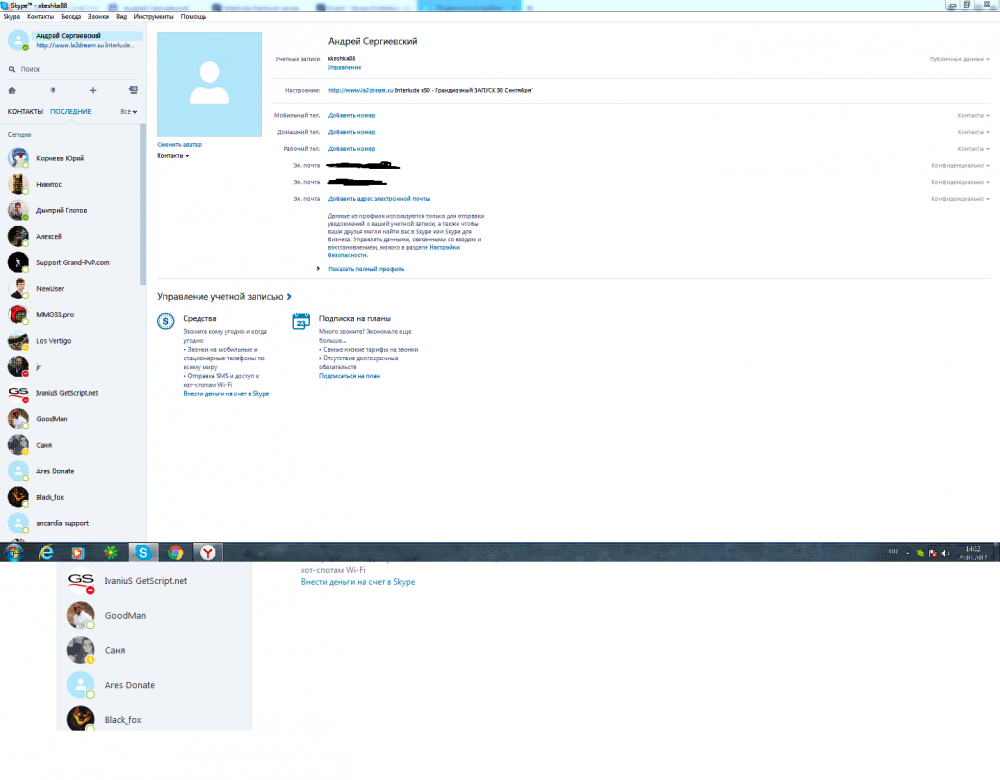Viewport: 1000px width, 780px height.
Task: Click your own status avatar at top left
Action: (18, 40)
